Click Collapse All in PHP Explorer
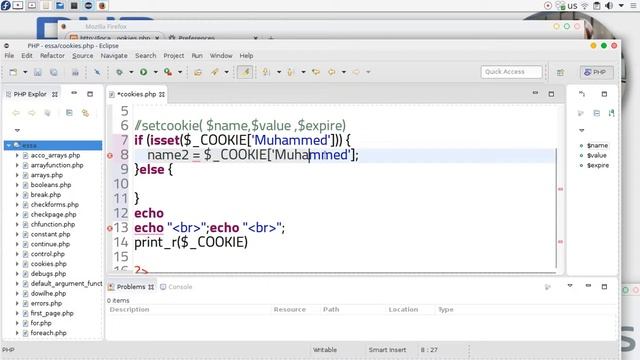This screenshot has width=640, height=360. (69, 113)
